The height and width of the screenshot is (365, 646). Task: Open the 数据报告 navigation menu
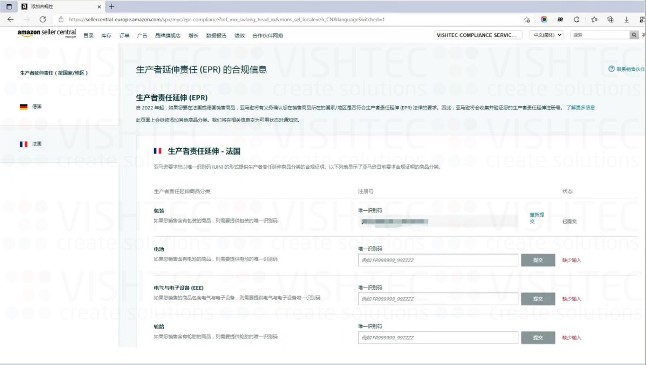(x=216, y=35)
